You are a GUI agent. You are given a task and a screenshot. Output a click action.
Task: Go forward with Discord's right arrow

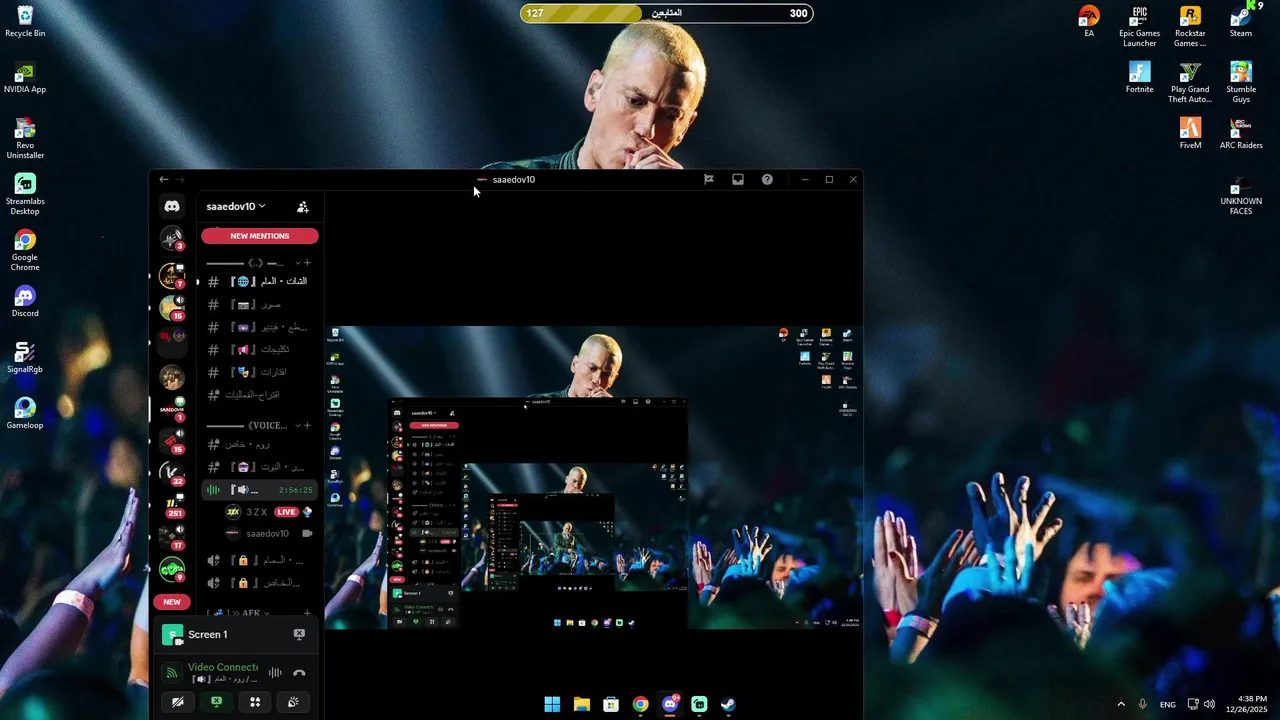pyautogui.click(x=181, y=180)
